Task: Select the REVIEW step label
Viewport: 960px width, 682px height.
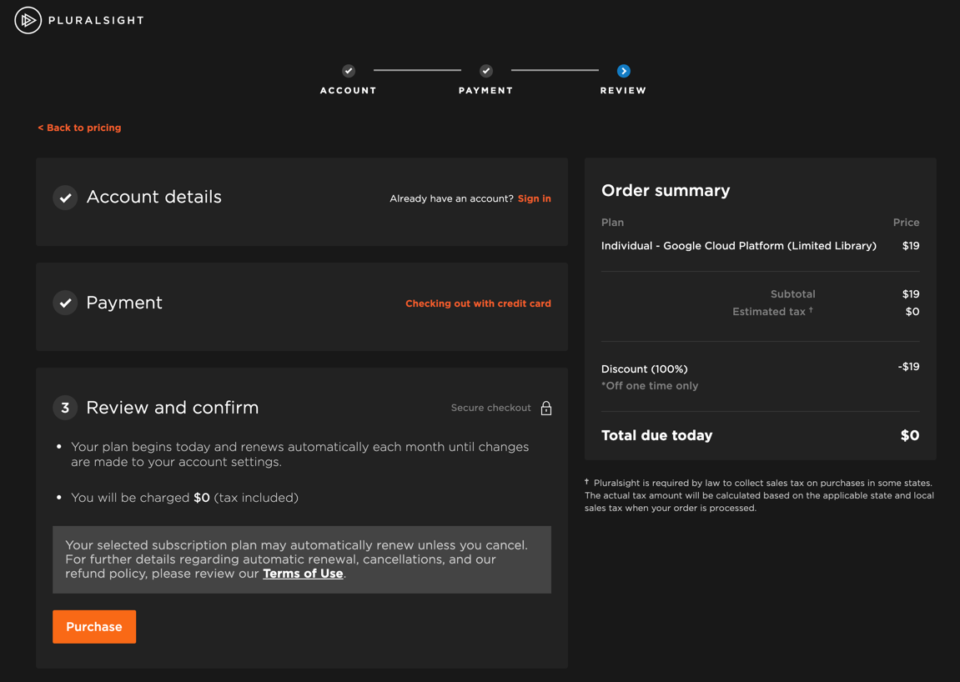Action: (x=623, y=91)
